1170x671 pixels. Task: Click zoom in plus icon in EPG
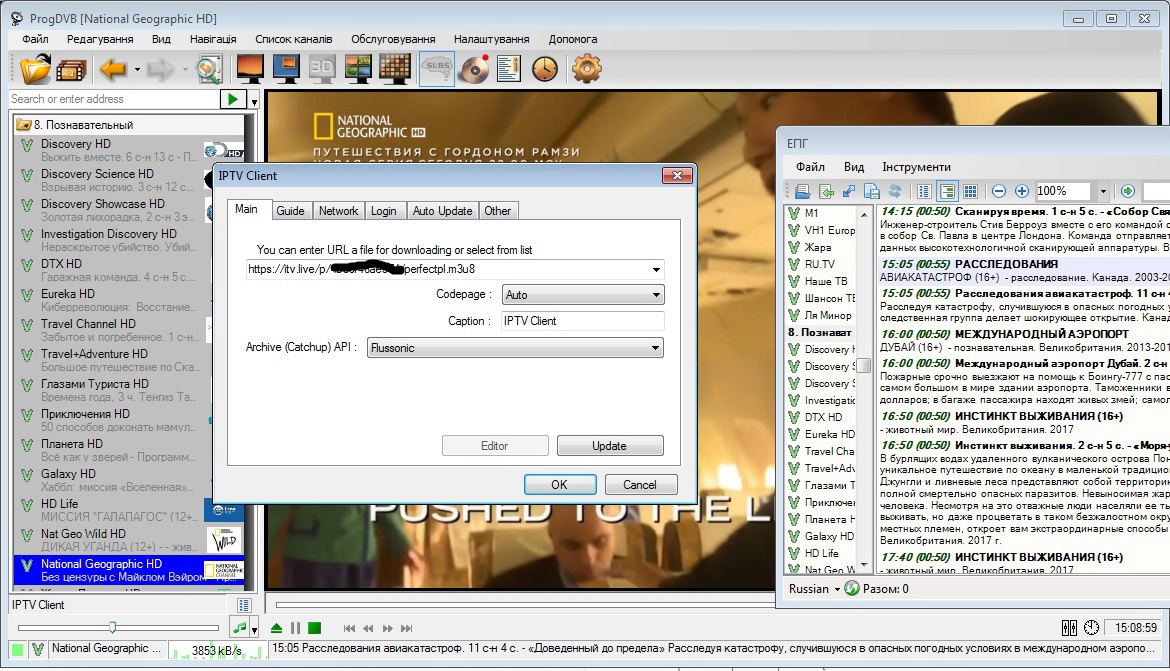click(x=1022, y=191)
